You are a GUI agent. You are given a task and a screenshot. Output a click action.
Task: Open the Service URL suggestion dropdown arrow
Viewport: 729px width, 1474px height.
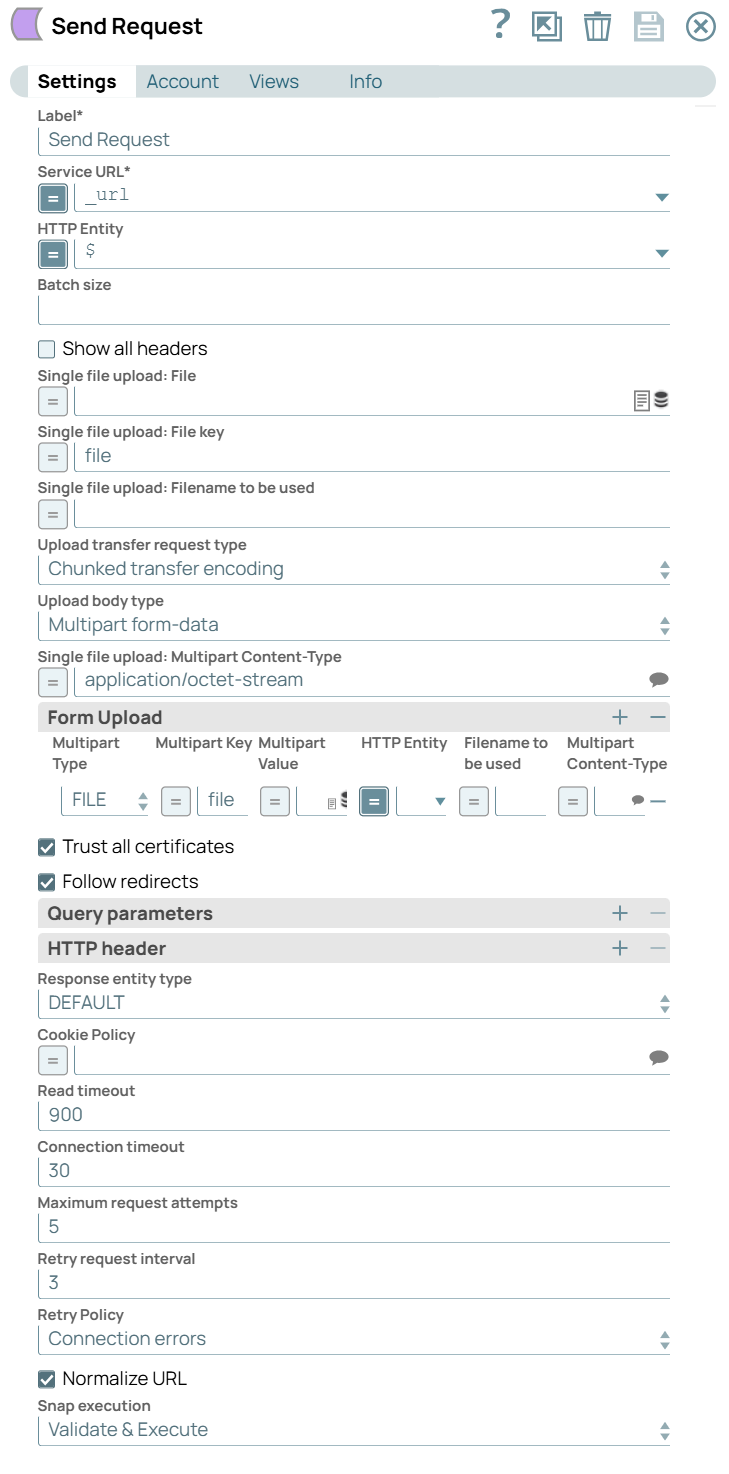[662, 197]
